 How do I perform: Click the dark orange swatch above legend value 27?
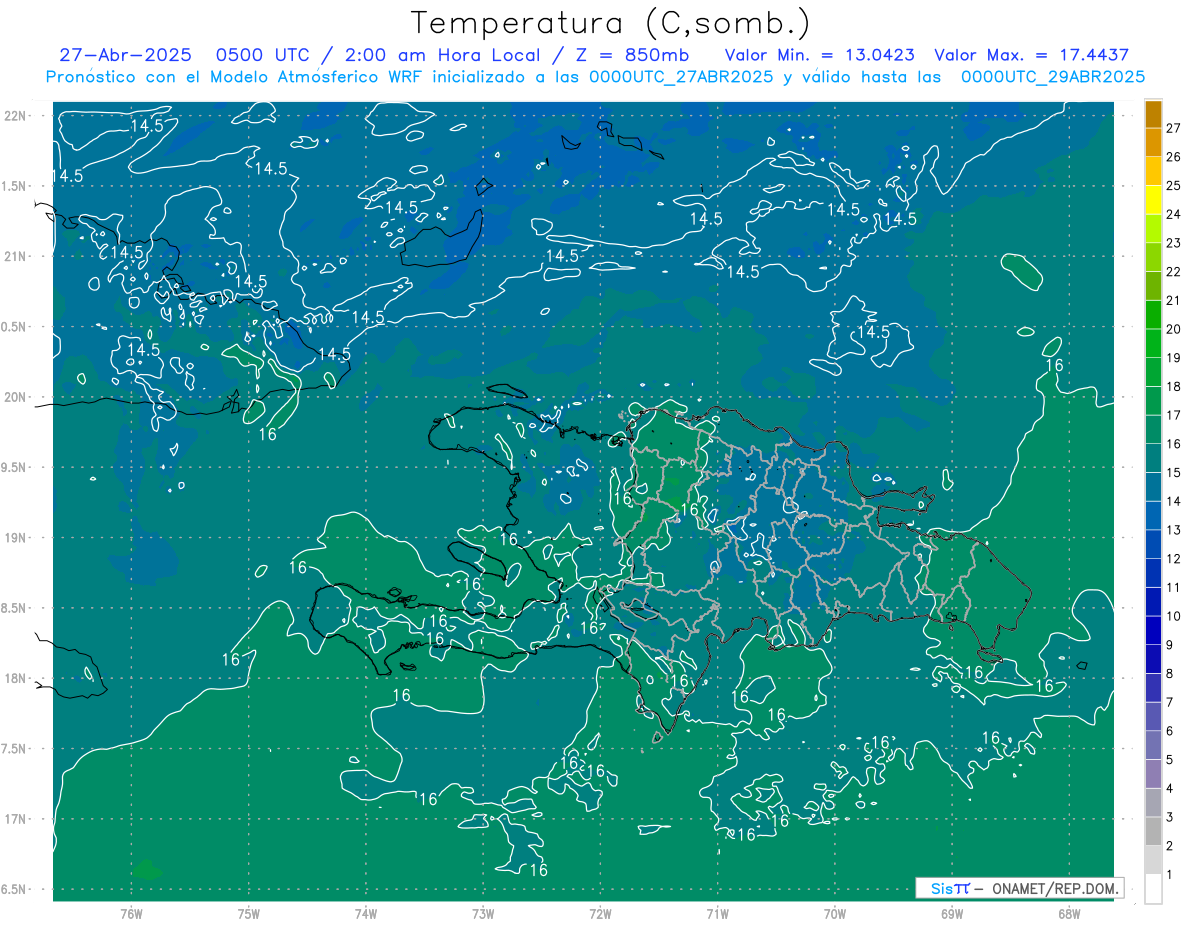(x=1153, y=114)
